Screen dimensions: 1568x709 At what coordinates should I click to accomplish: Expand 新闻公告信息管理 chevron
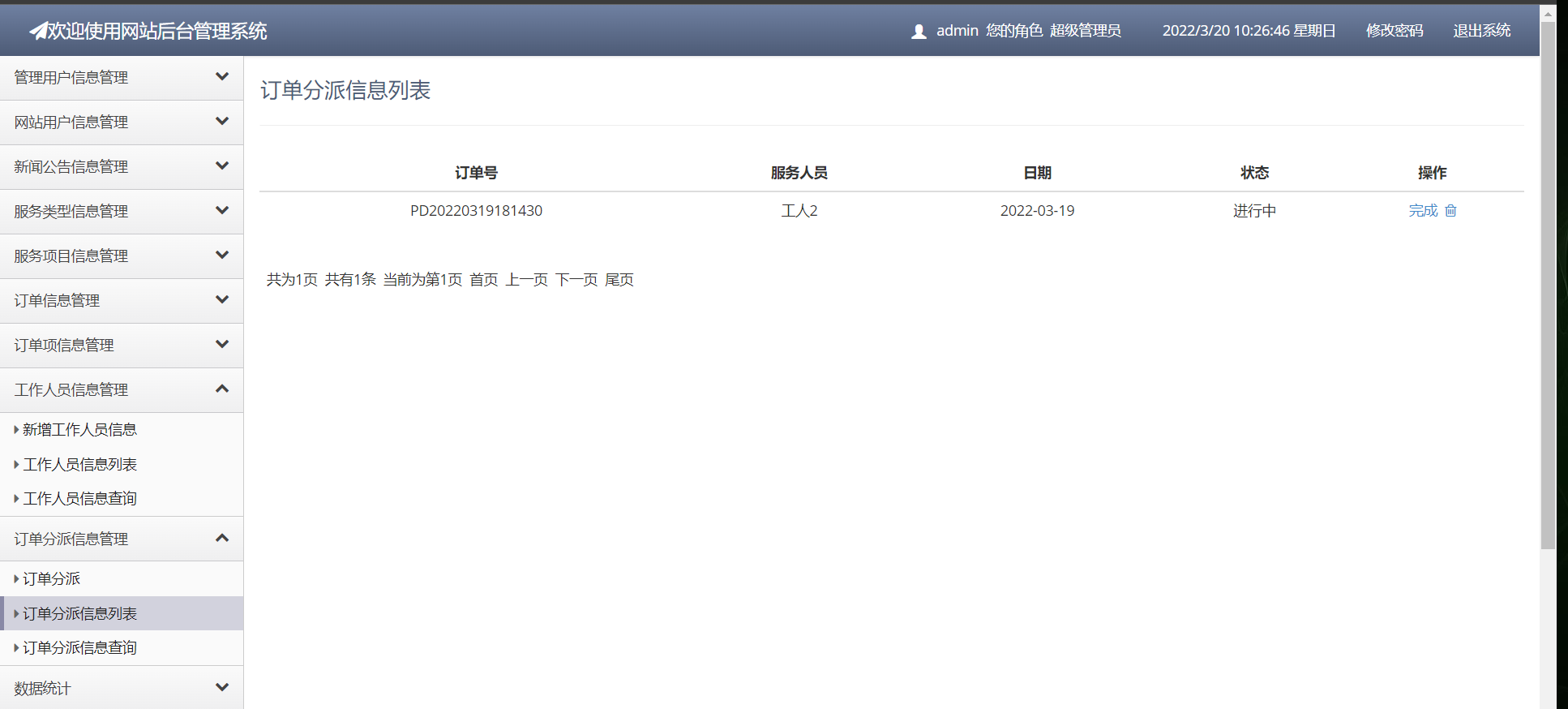tap(222, 166)
